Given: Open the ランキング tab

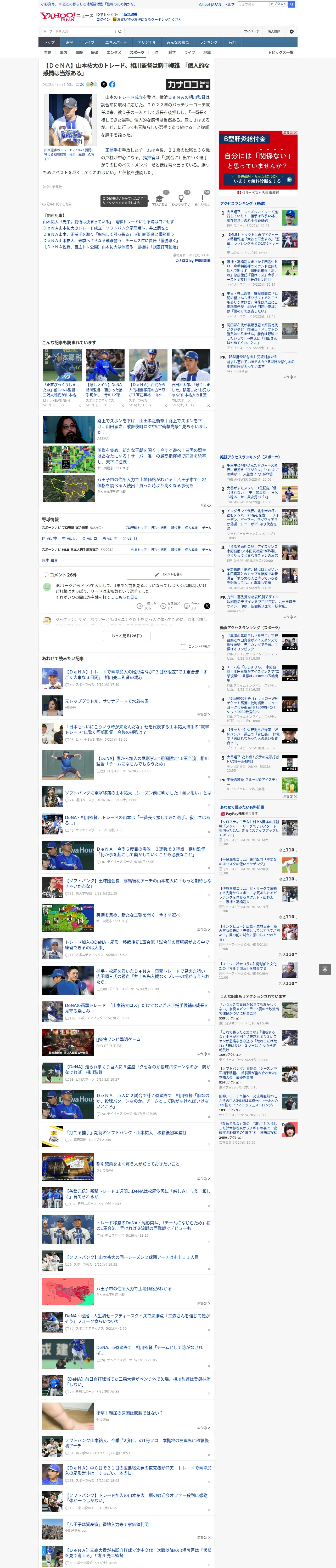Looking at the screenshot, I should (209, 43).
